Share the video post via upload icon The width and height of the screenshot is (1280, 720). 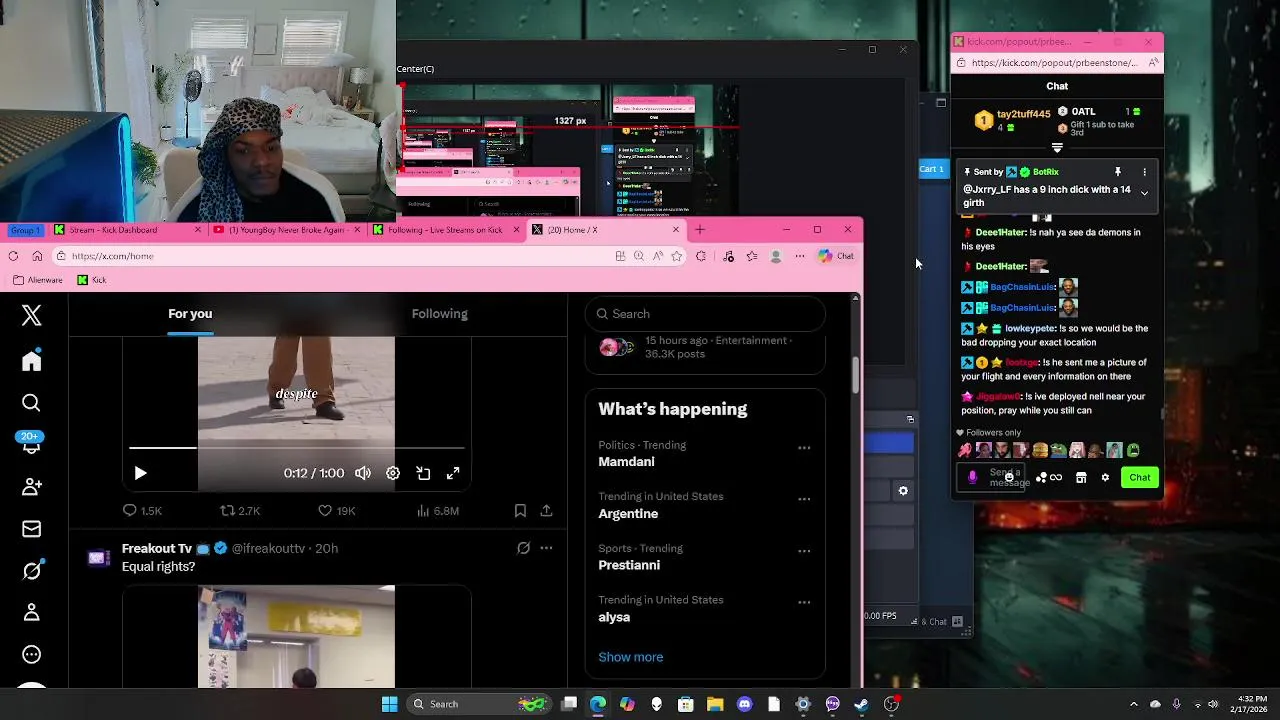pos(546,511)
